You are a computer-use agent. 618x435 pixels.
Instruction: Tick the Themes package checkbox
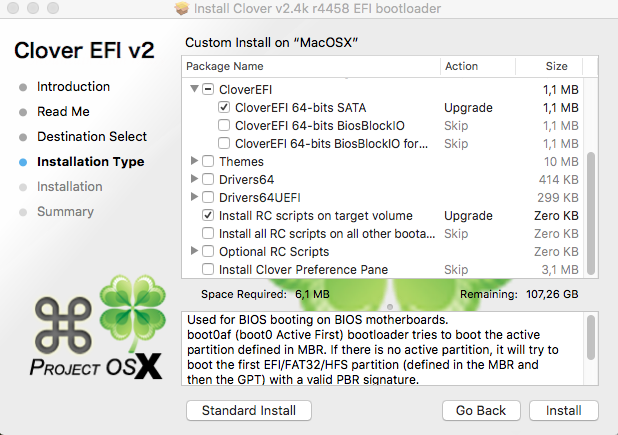click(x=208, y=162)
